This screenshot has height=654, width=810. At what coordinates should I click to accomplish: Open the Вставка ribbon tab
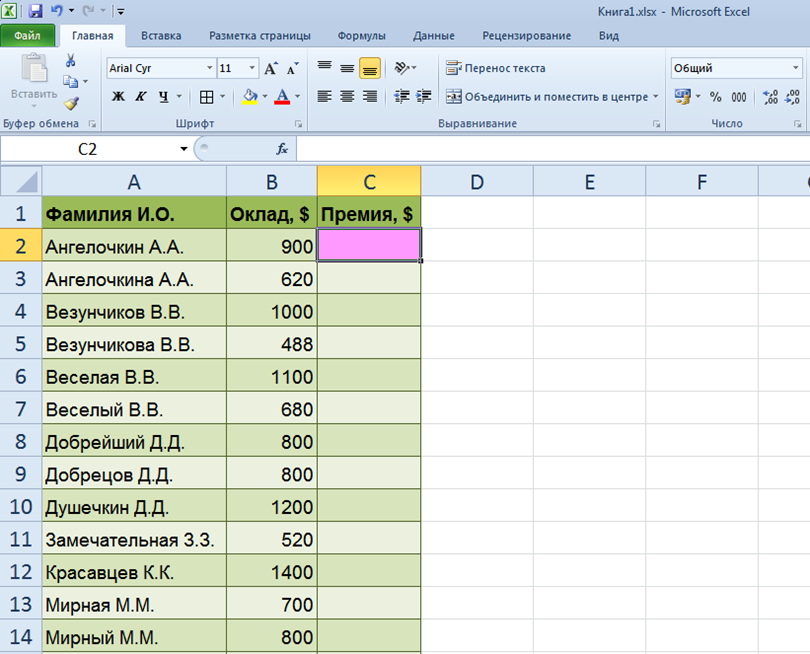coord(161,36)
